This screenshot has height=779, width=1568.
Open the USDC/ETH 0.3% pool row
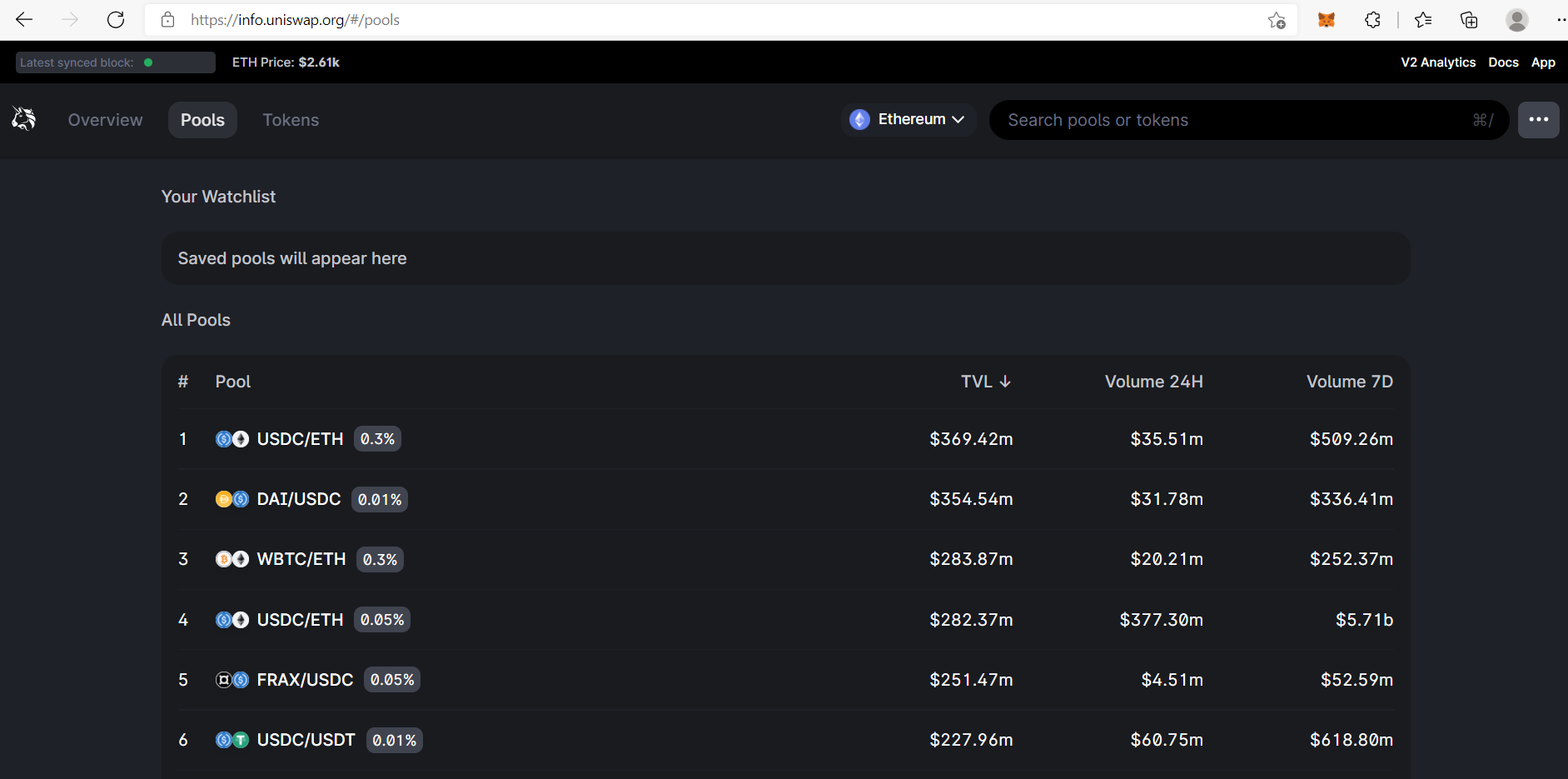(785, 439)
